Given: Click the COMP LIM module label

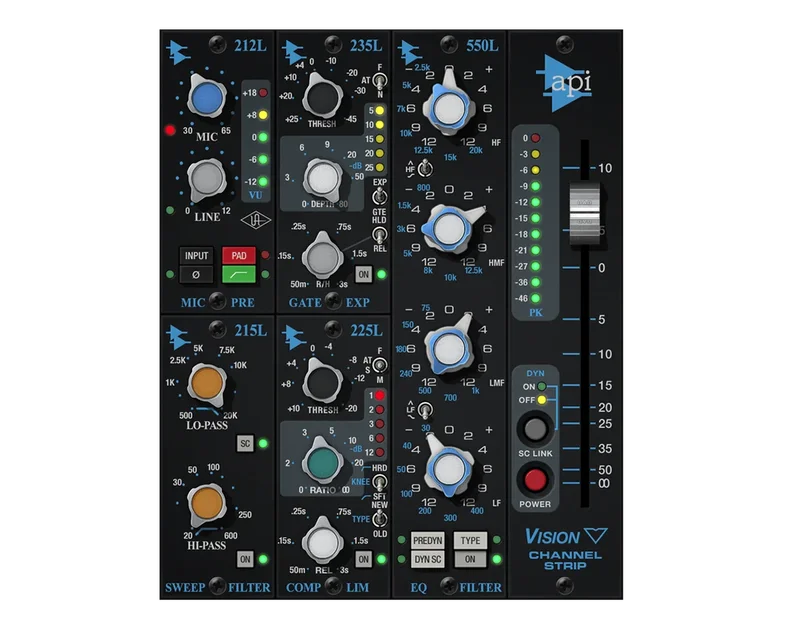Looking at the screenshot, I should tap(327, 587).
